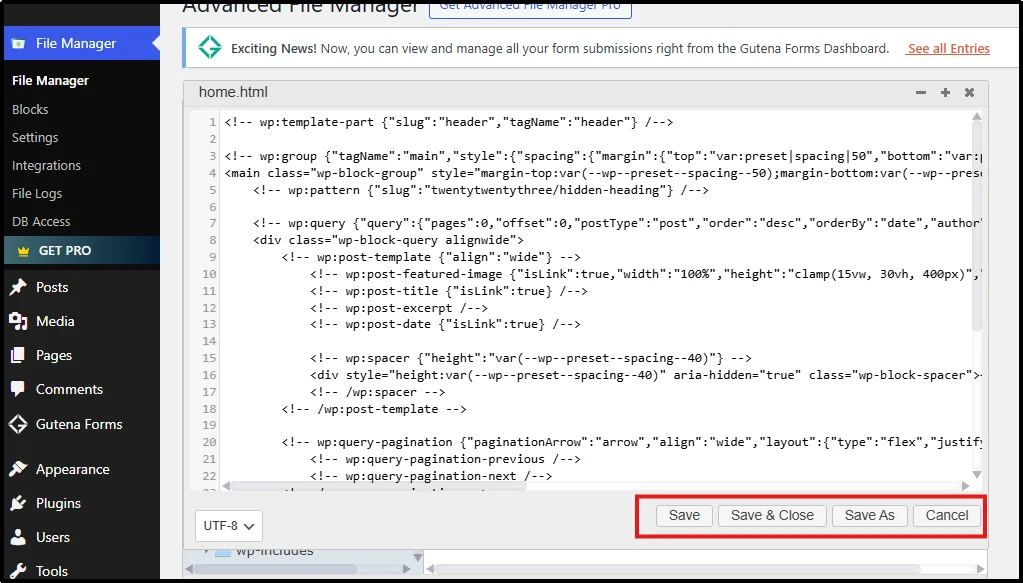Click the Gutena logo in the notice banner
This screenshot has width=1023, height=583.
point(210,48)
